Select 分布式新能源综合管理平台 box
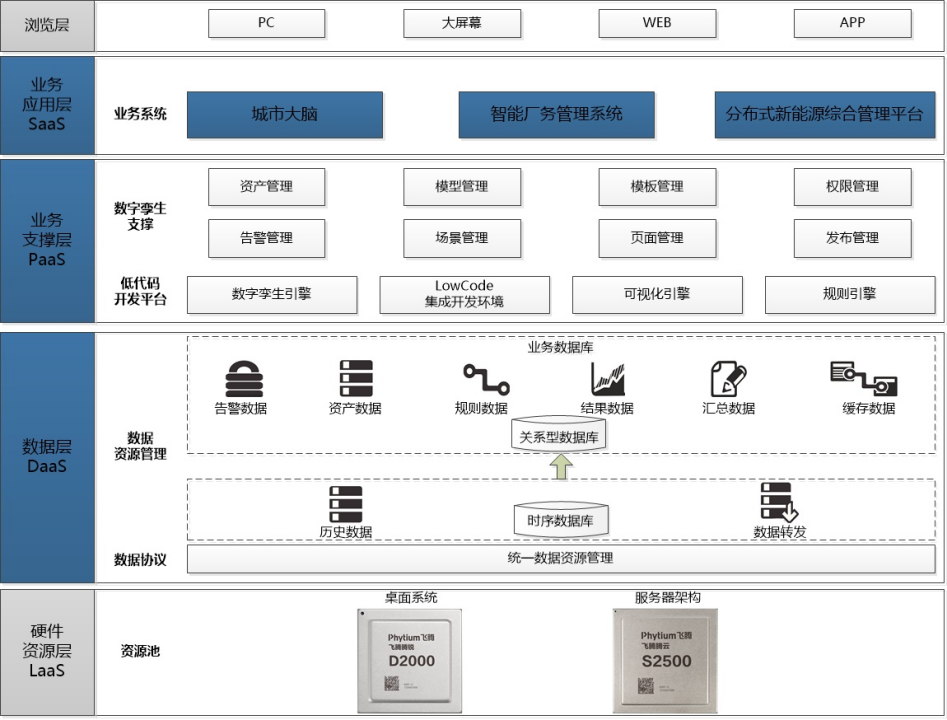This screenshot has height=720, width=947. [x=824, y=115]
